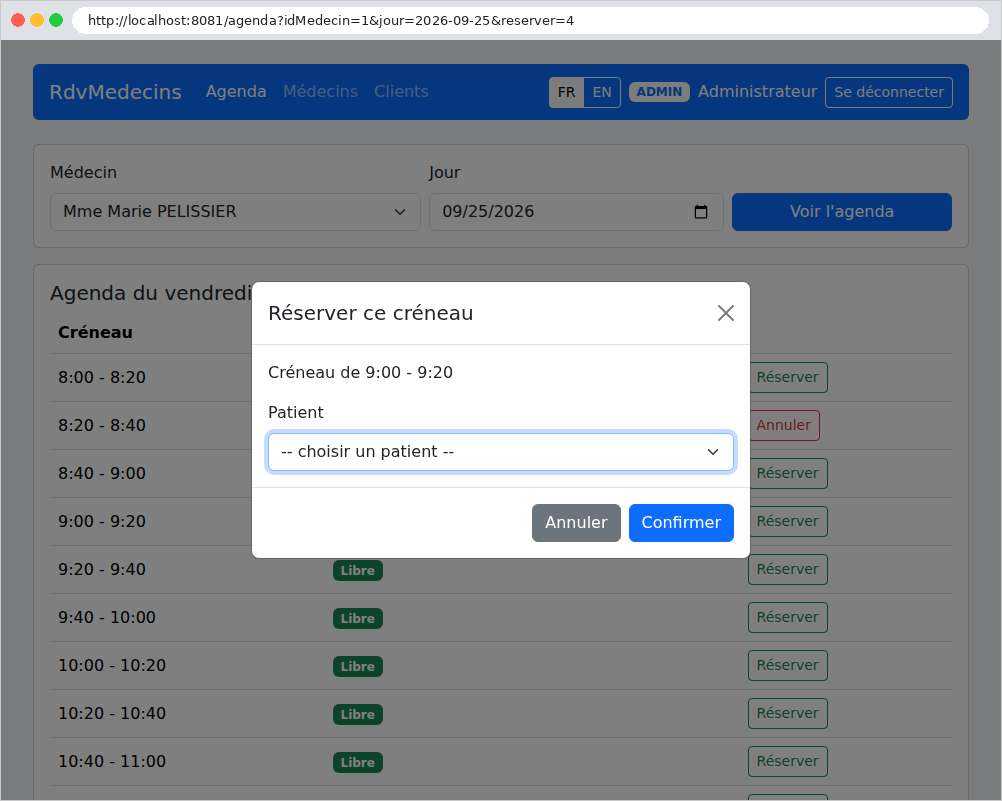Open the Agenda navigation item

(x=236, y=91)
